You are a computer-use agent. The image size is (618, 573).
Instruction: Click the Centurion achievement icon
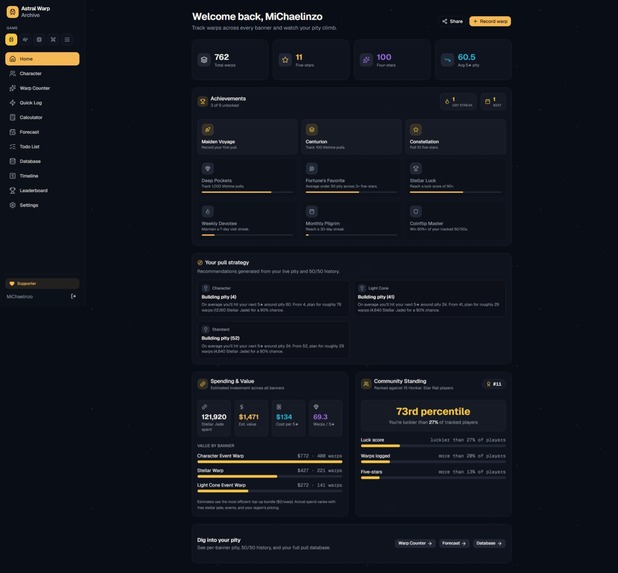click(312, 129)
